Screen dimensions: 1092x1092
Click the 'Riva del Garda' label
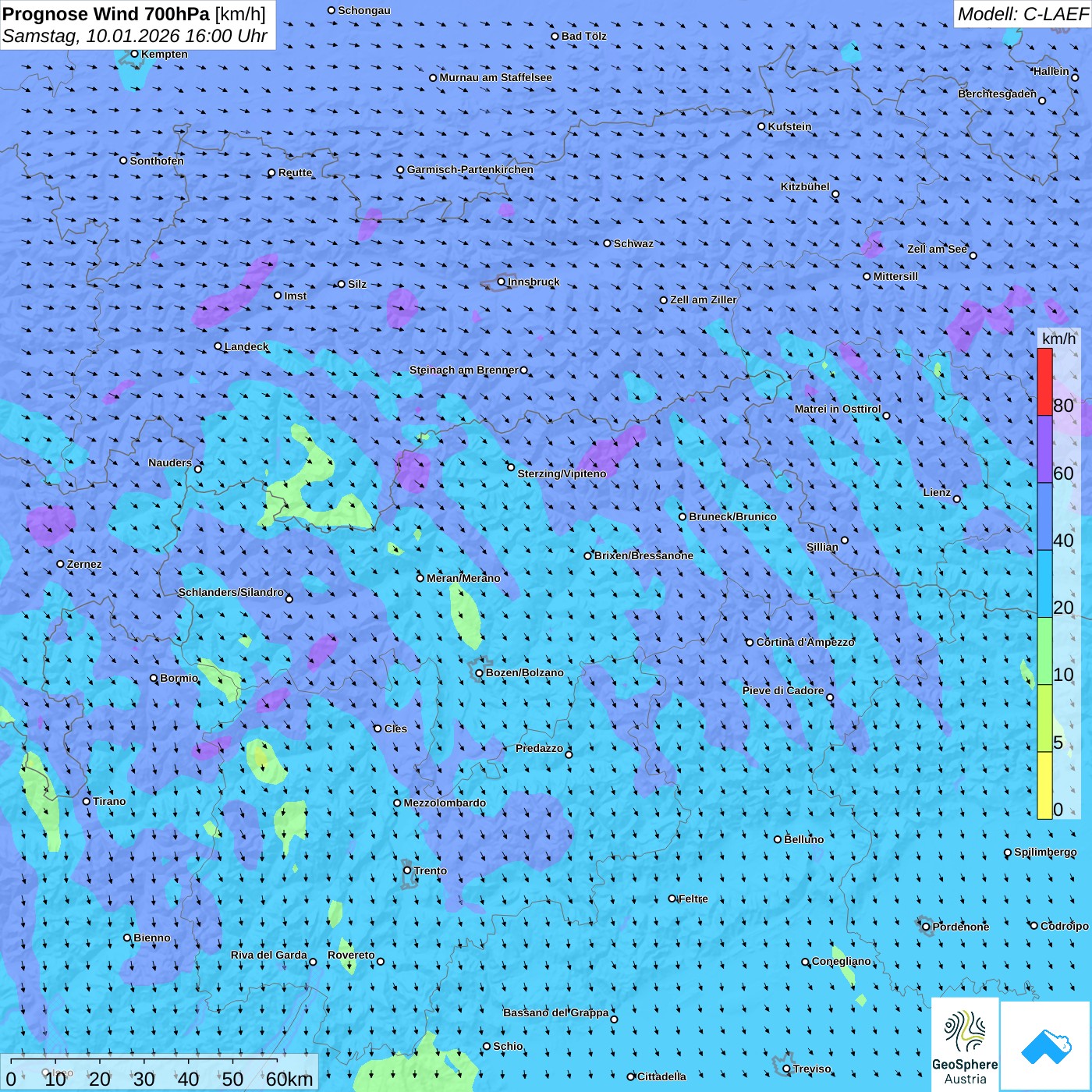click(x=269, y=955)
